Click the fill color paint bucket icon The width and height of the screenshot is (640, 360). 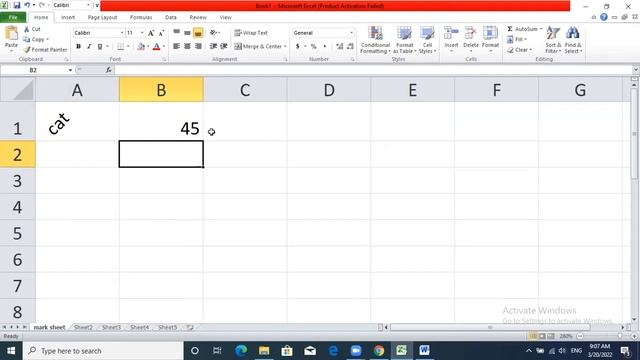[141, 47]
